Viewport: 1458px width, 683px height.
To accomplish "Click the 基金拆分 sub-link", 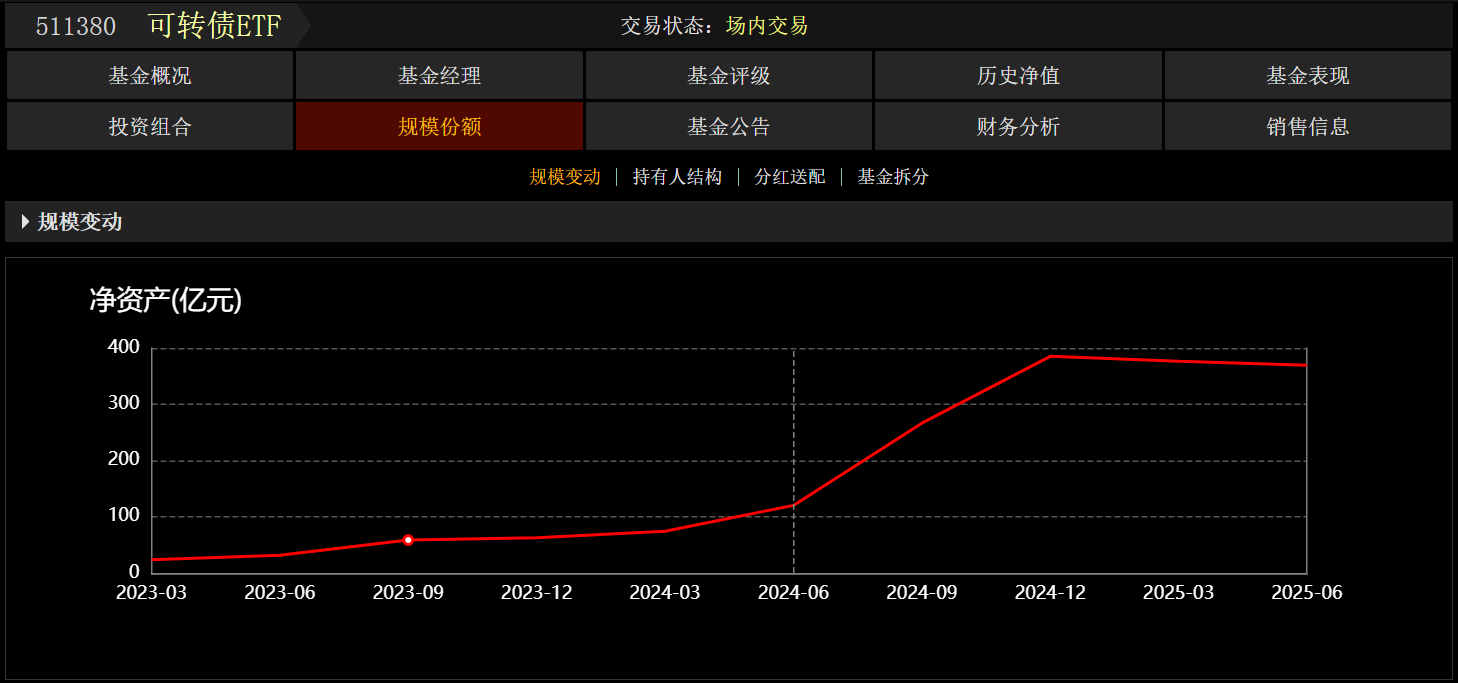I will click(893, 177).
